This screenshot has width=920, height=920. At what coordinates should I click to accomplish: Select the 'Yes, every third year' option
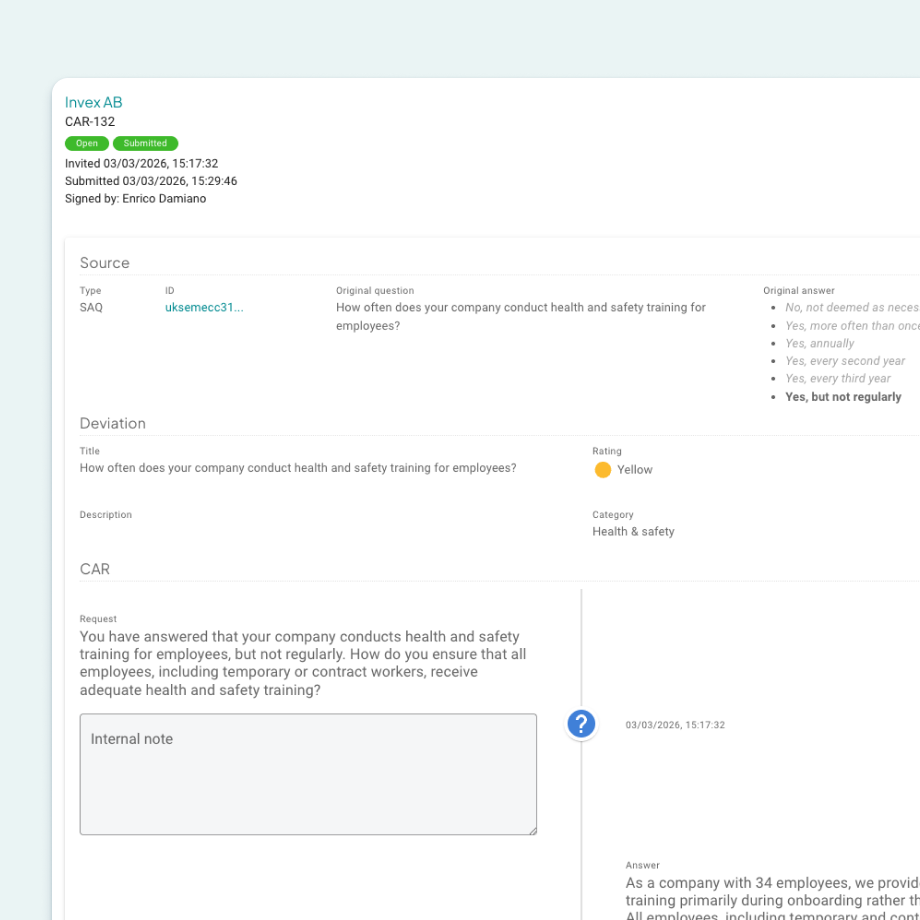(838, 379)
